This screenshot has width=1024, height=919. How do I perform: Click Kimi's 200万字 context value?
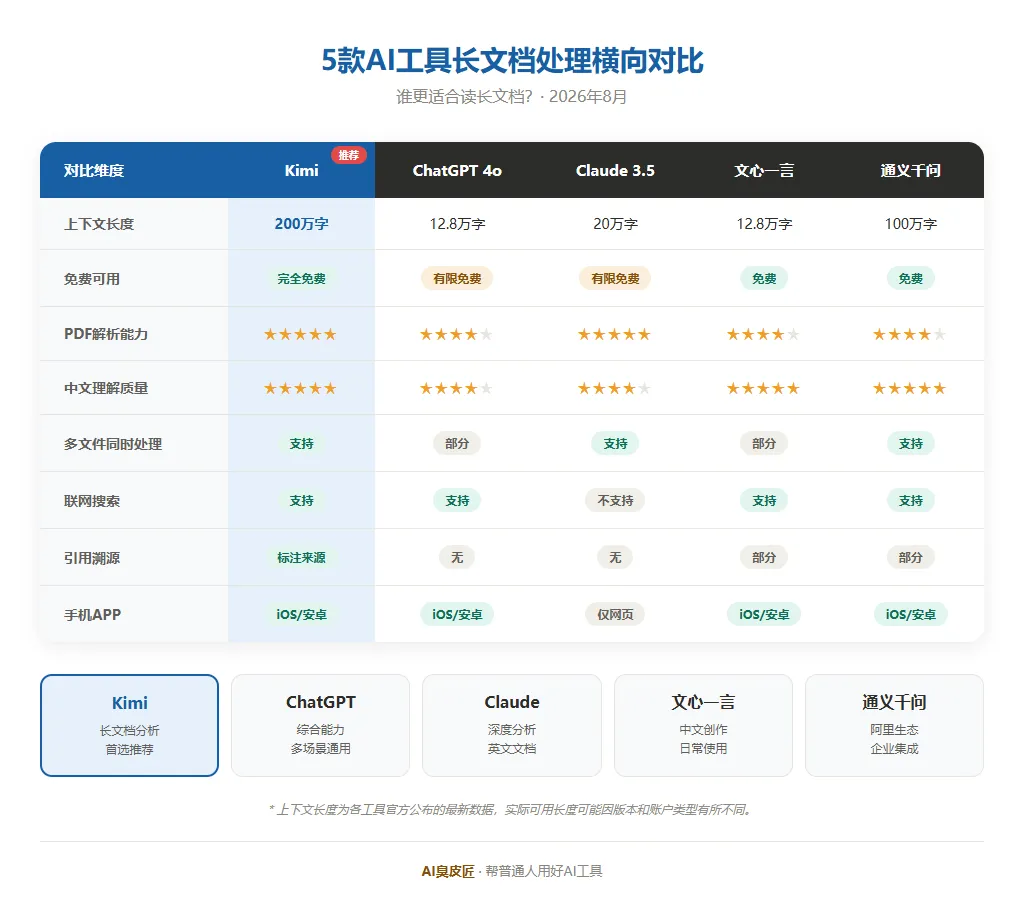pyautogui.click(x=301, y=224)
